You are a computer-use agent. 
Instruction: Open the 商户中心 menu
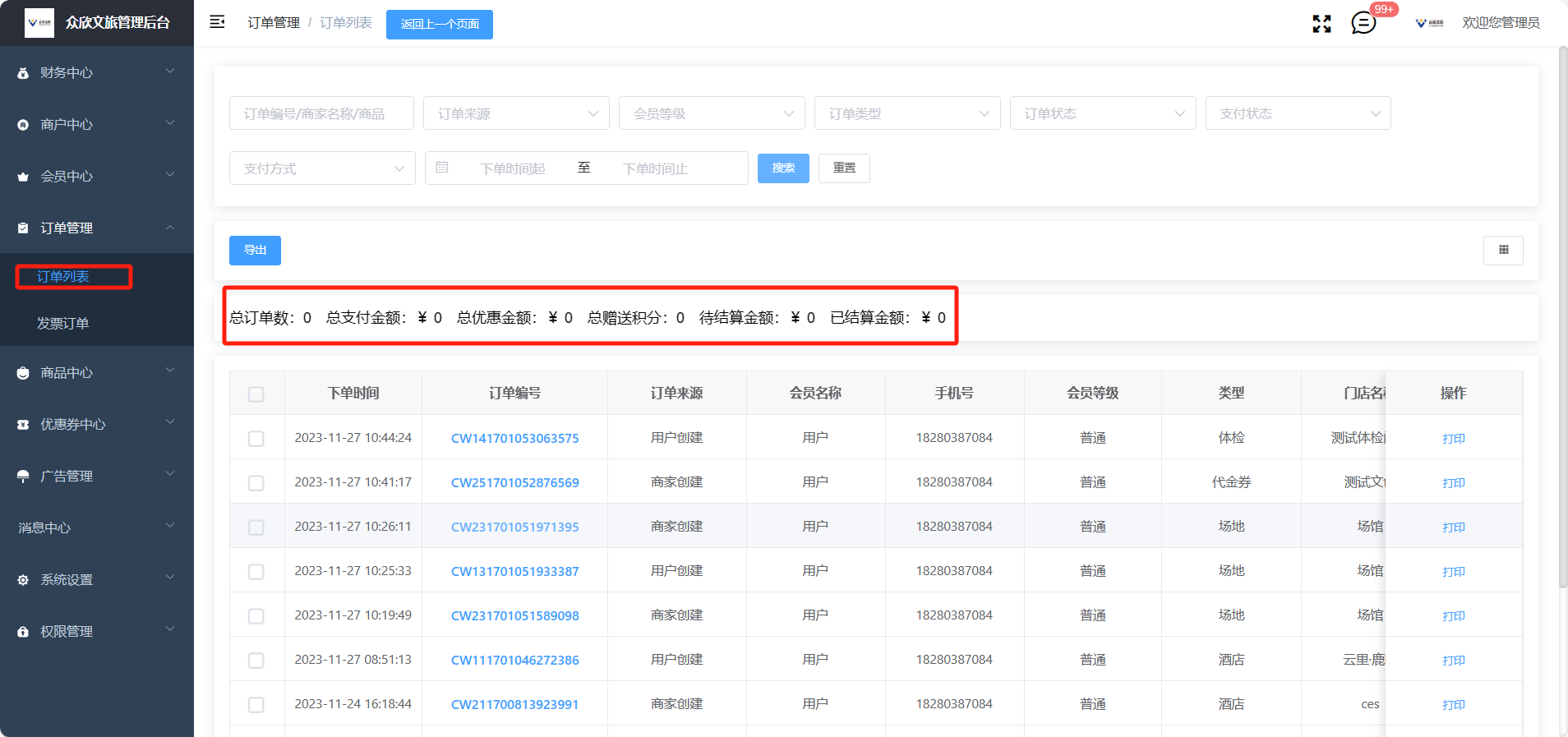point(97,125)
